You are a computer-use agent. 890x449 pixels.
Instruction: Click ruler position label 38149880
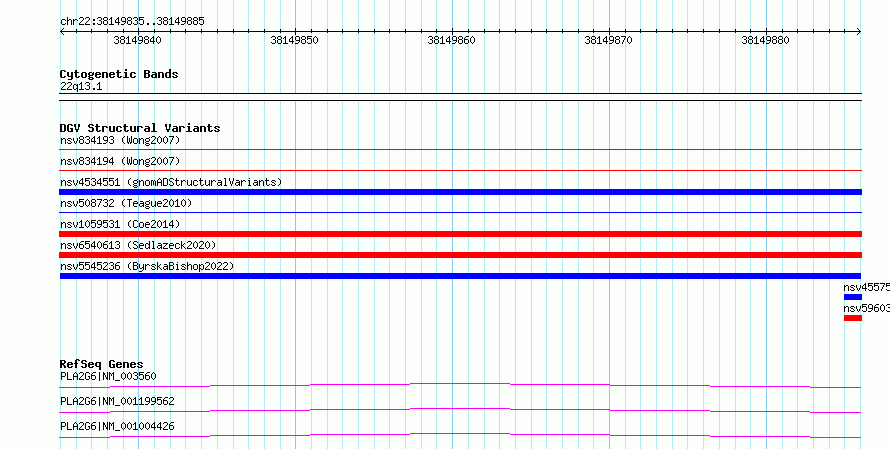(765, 40)
